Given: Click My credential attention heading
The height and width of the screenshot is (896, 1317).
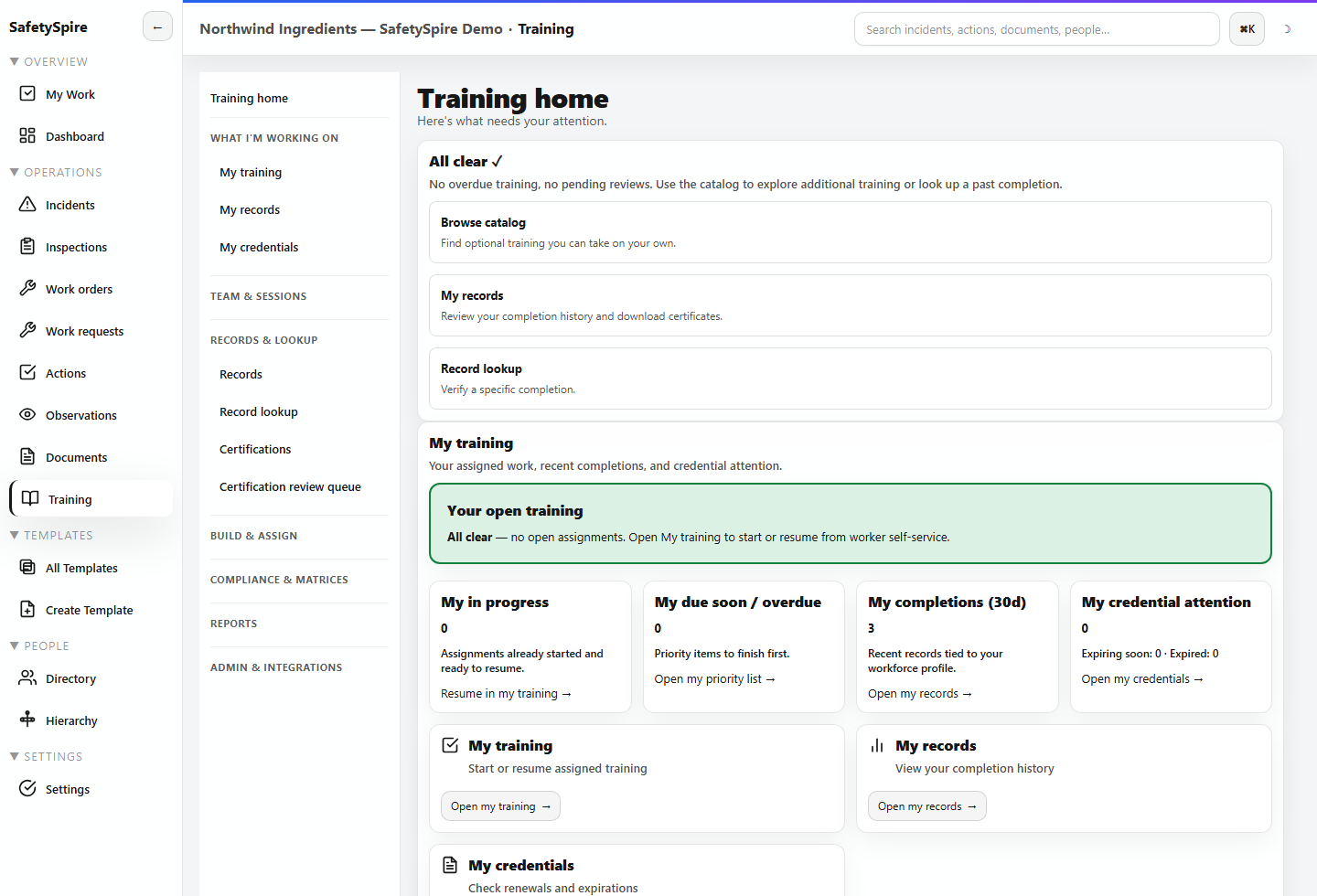Looking at the screenshot, I should coord(1166,603).
